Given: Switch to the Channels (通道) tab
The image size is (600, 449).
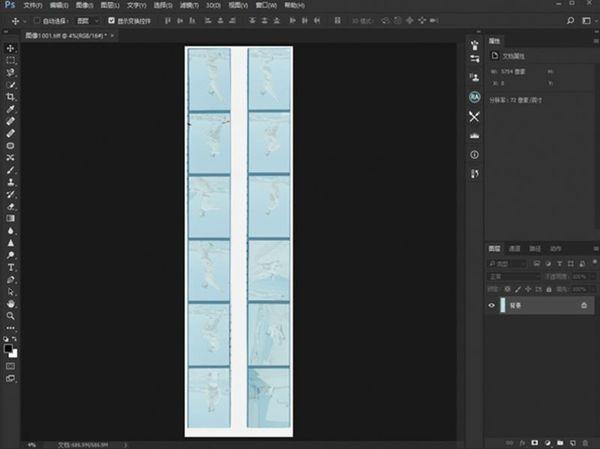Looking at the screenshot, I should [x=514, y=249].
